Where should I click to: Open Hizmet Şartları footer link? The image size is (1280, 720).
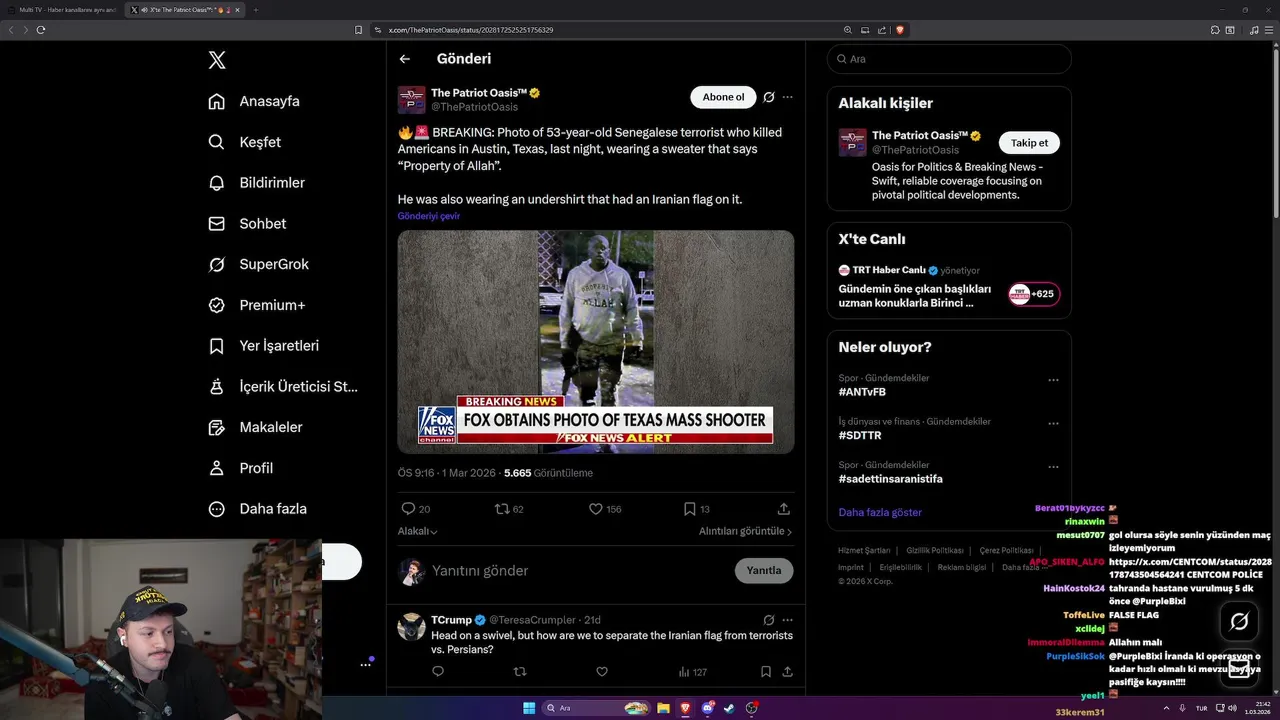click(x=864, y=550)
